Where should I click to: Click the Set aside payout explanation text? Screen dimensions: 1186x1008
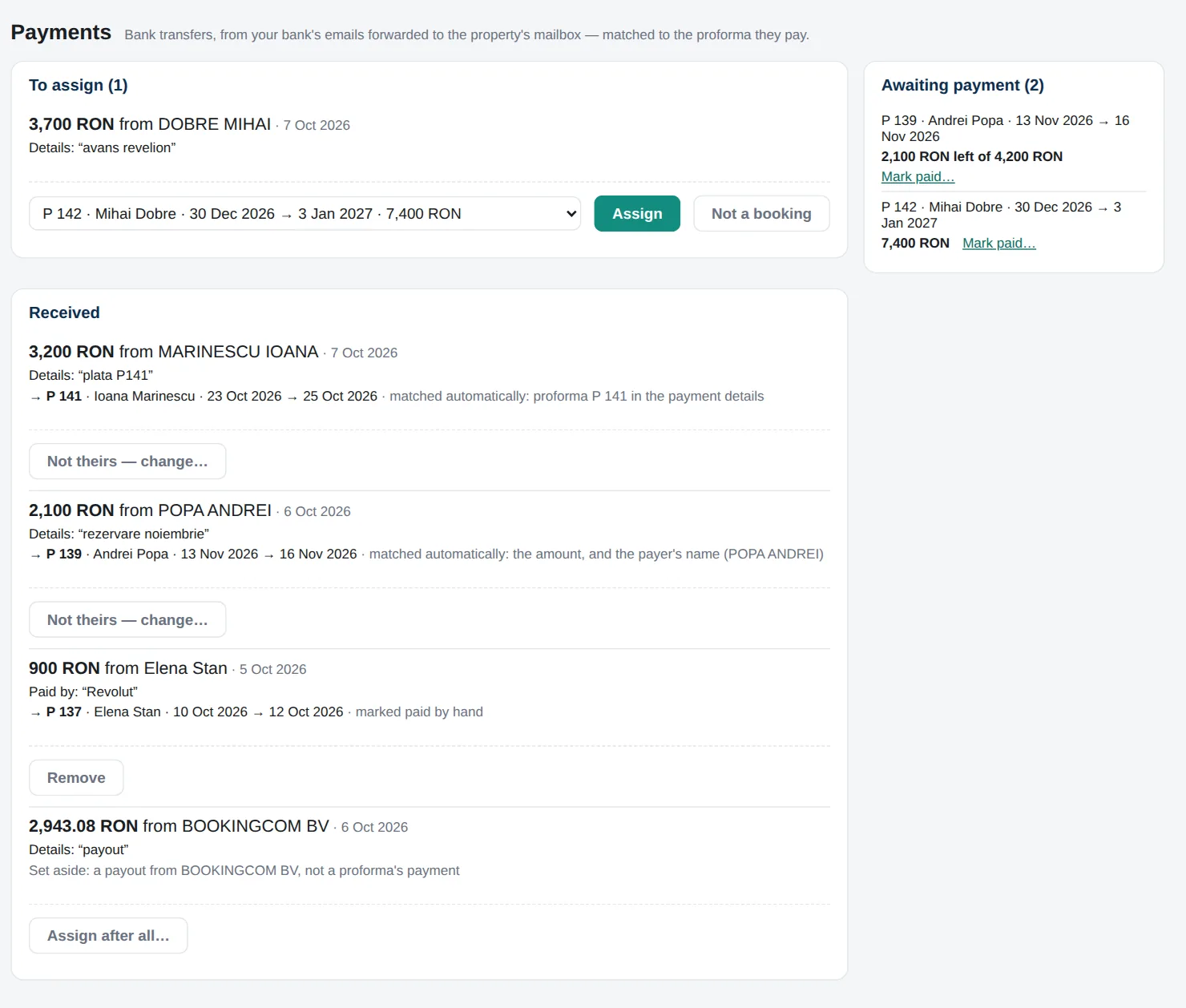(x=244, y=871)
